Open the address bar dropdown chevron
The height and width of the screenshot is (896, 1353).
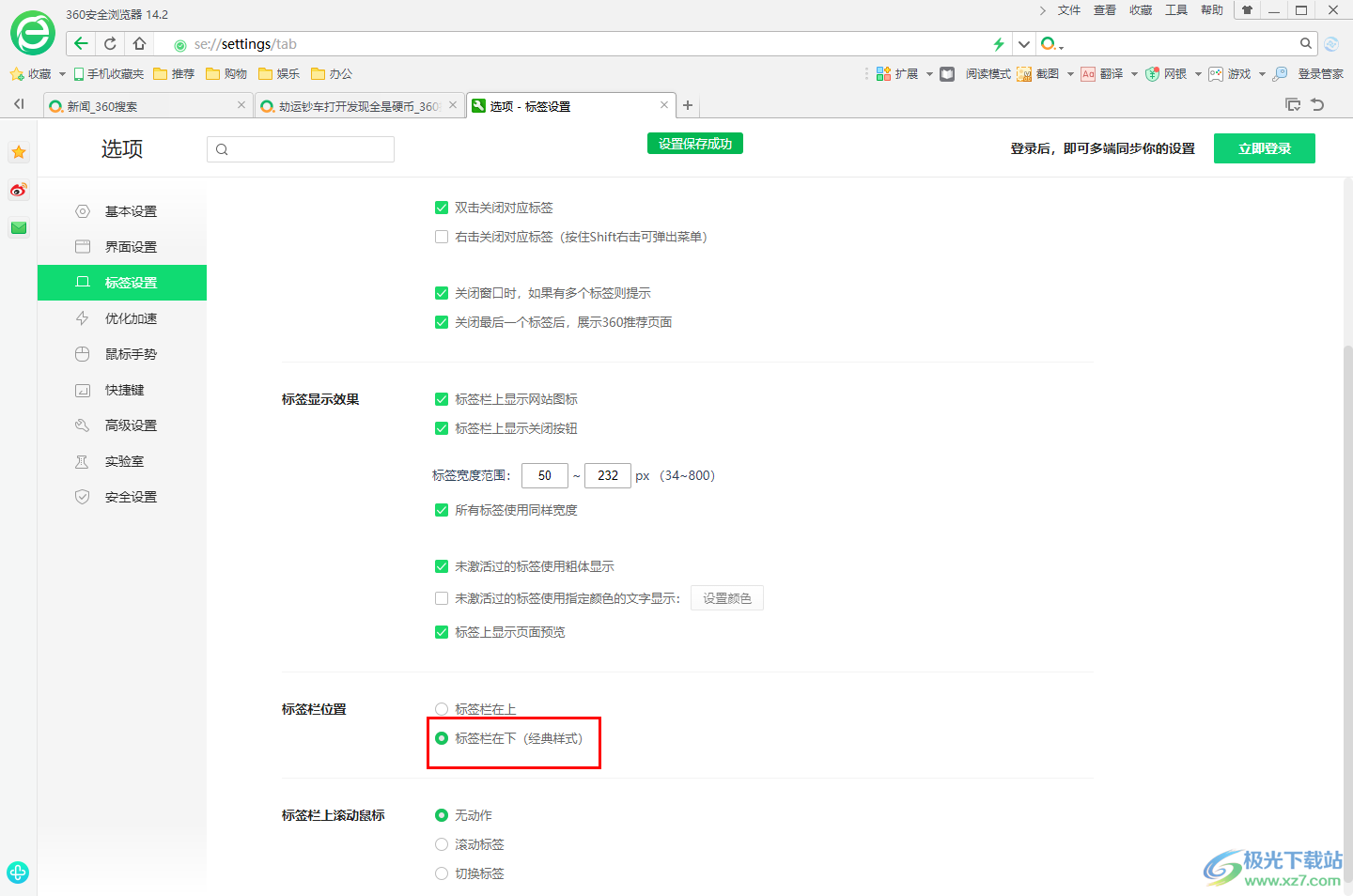pyautogui.click(x=1024, y=44)
